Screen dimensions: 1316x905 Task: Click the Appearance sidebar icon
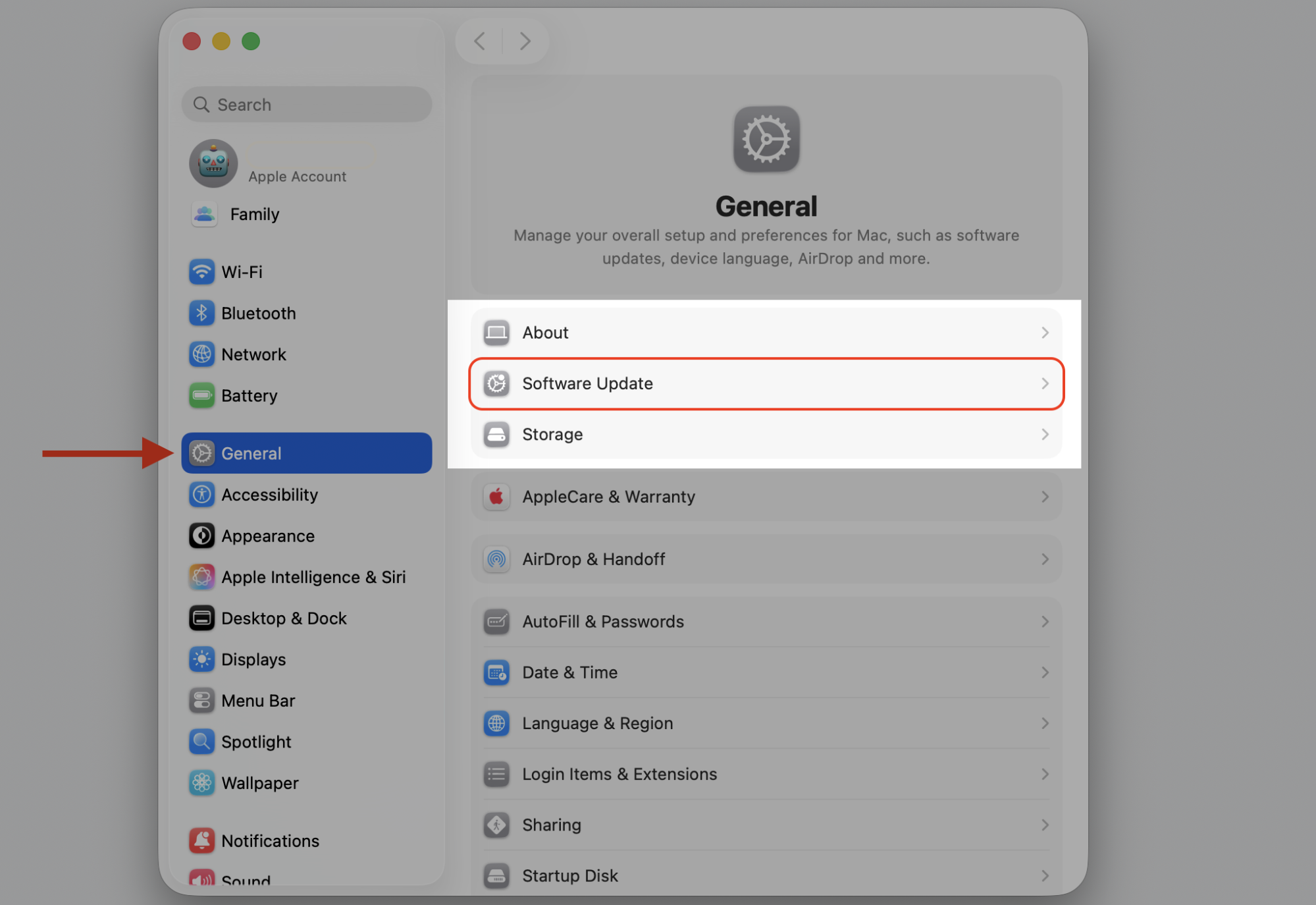pyautogui.click(x=201, y=536)
